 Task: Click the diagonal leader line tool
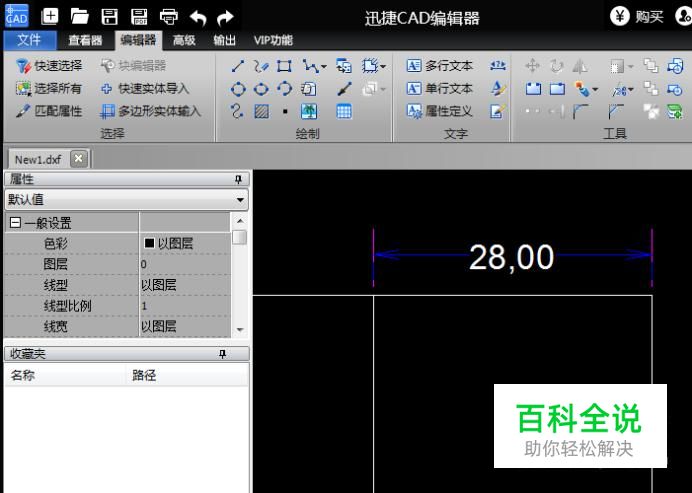coord(344,89)
